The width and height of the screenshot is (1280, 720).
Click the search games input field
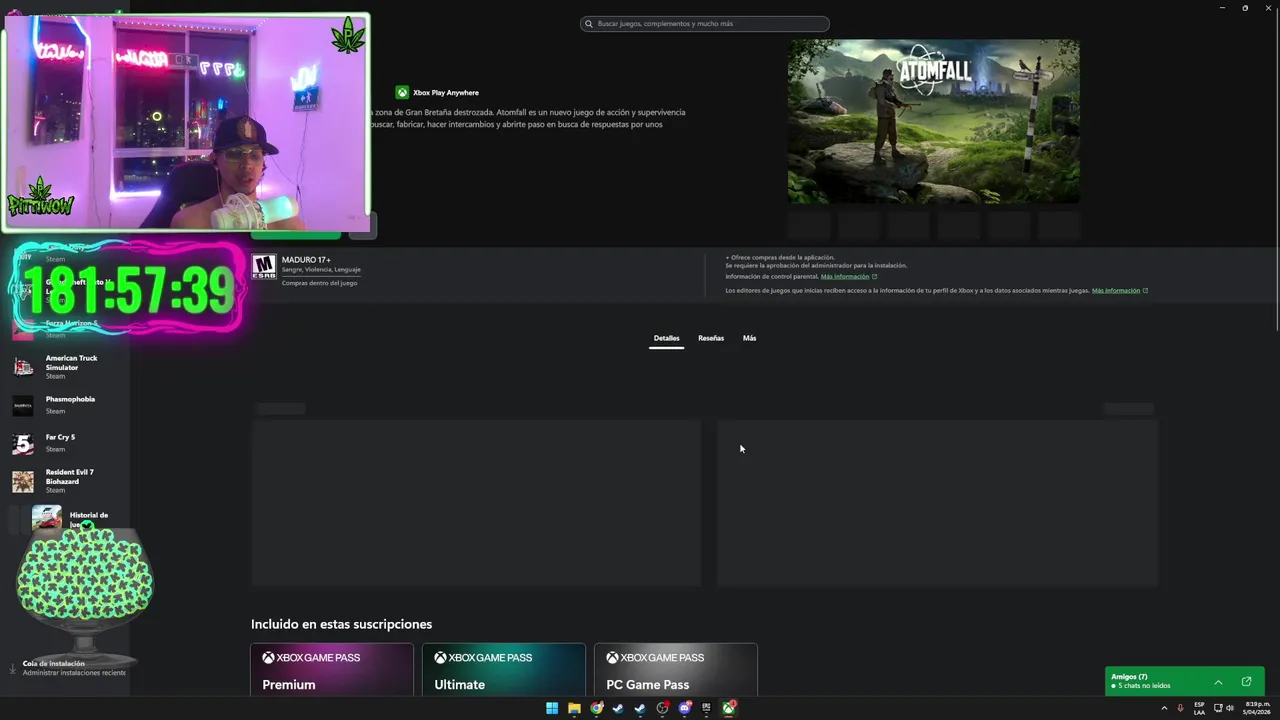[705, 24]
